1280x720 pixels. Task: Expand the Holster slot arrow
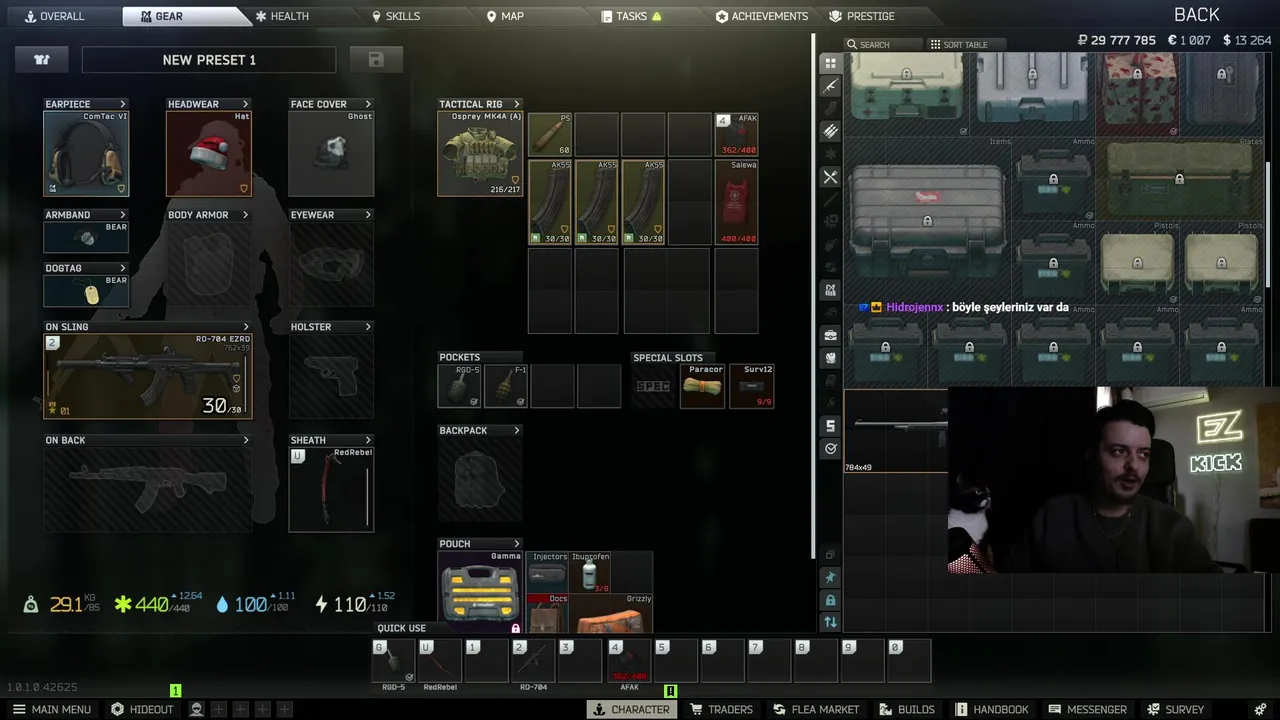368,327
